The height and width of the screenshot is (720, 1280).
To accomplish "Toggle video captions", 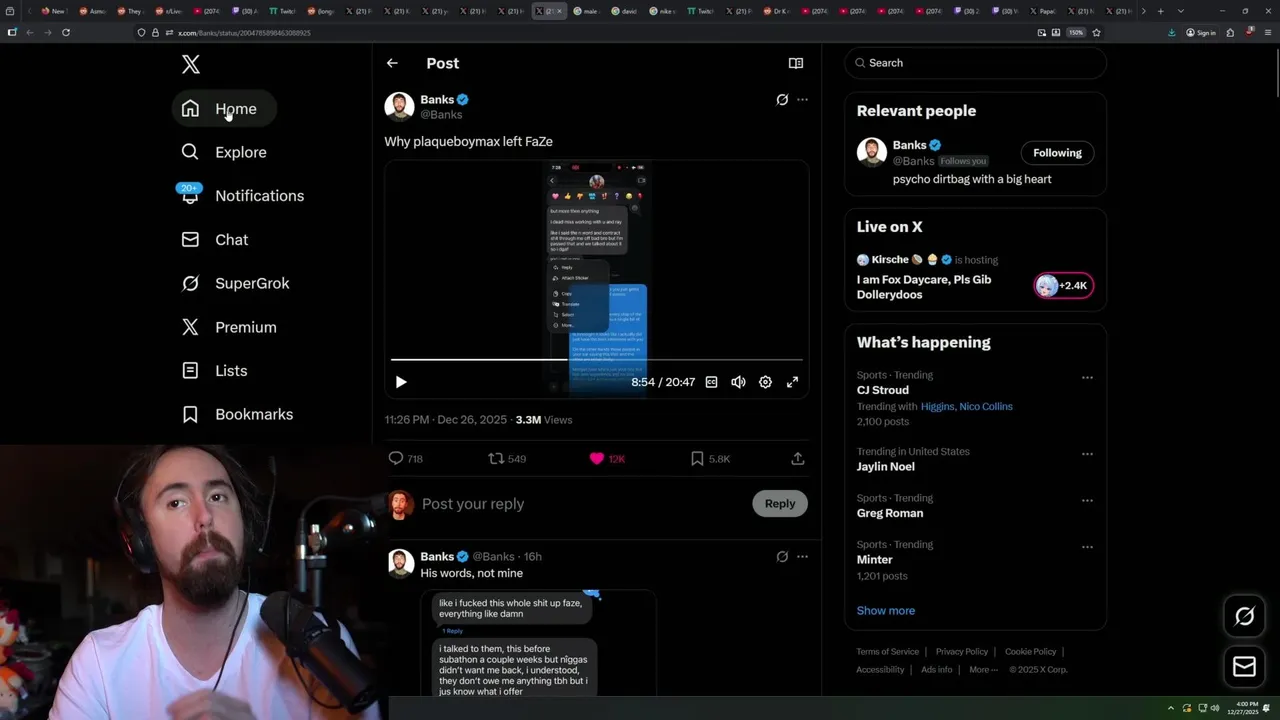I will pyautogui.click(x=711, y=382).
